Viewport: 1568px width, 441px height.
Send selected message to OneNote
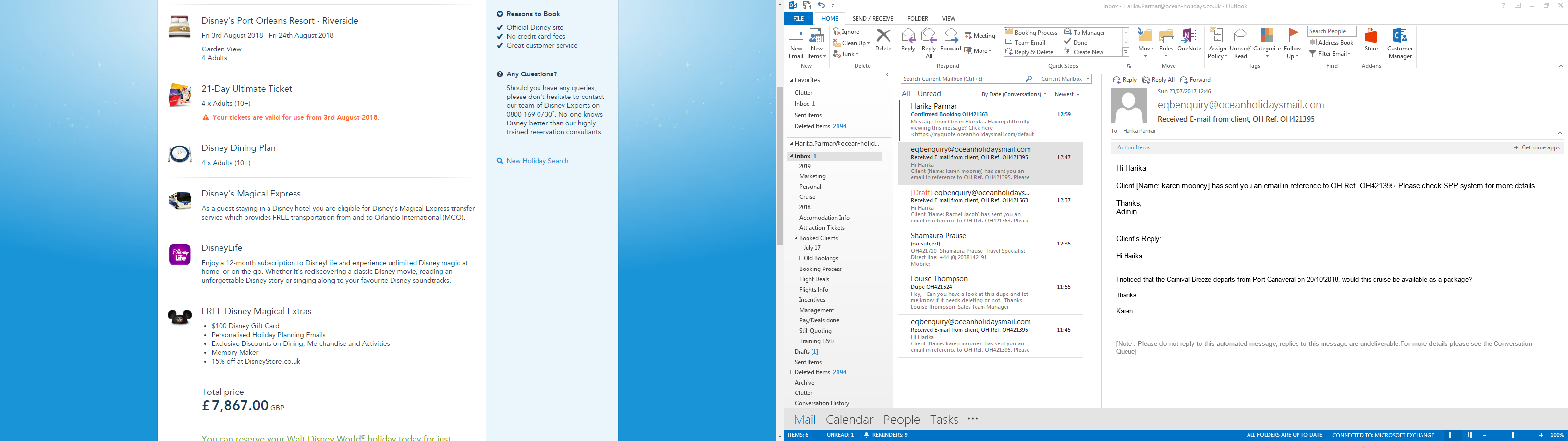[x=1189, y=41]
